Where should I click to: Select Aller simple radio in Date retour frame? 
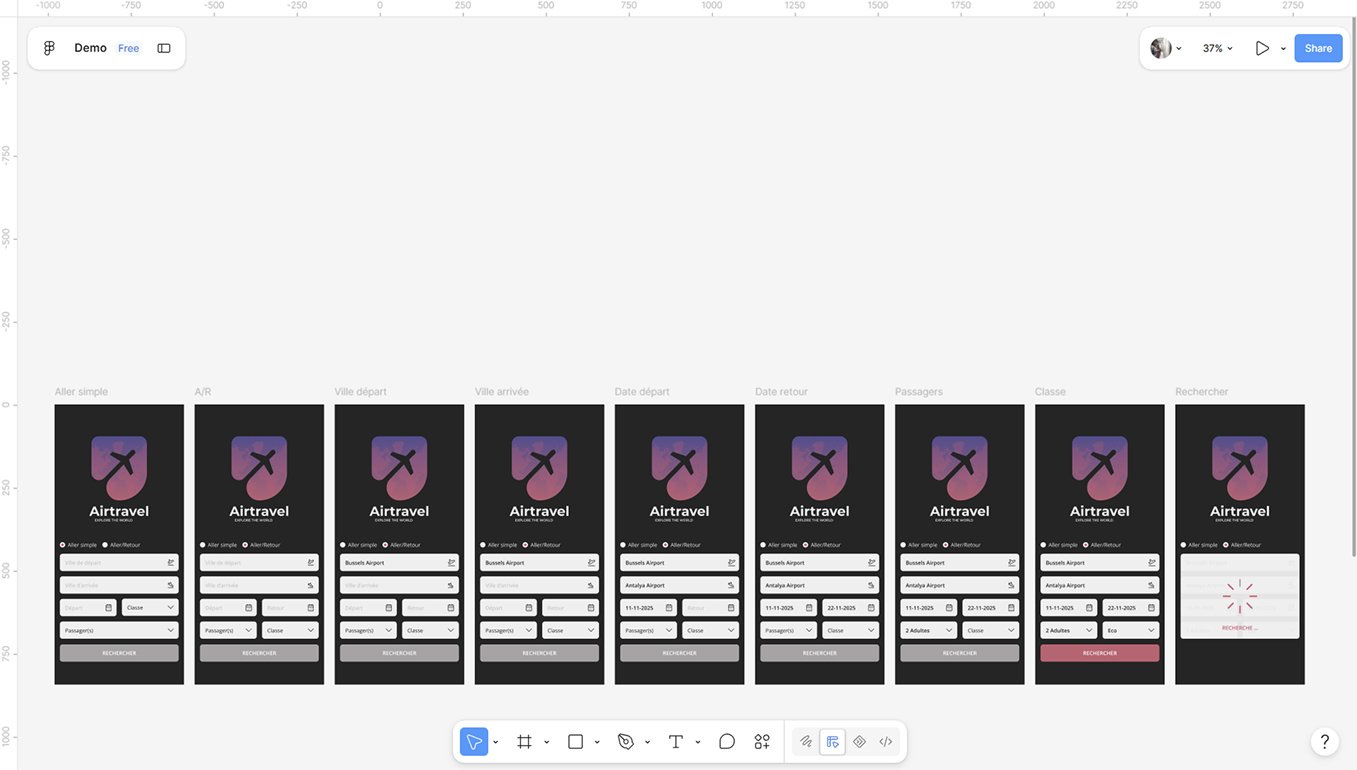[x=762, y=545]
